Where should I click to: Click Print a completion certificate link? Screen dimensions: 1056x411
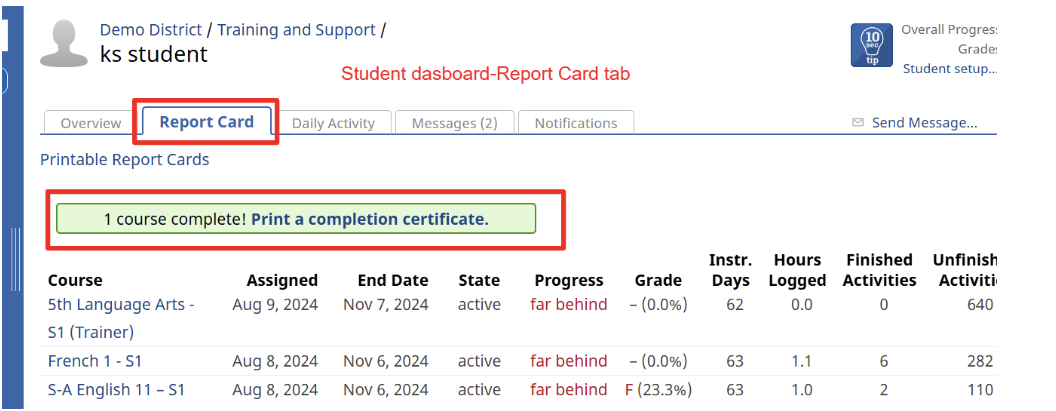[370, 219]
